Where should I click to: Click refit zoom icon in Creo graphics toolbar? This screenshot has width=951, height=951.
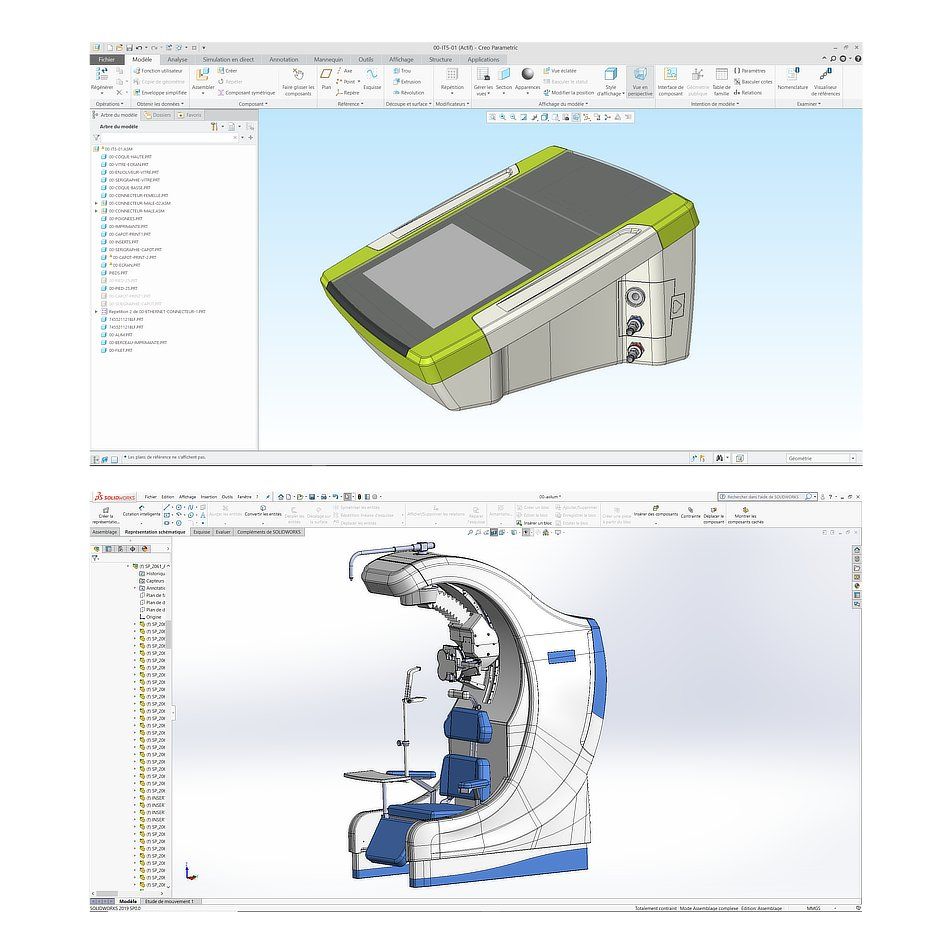coord(492,117)
